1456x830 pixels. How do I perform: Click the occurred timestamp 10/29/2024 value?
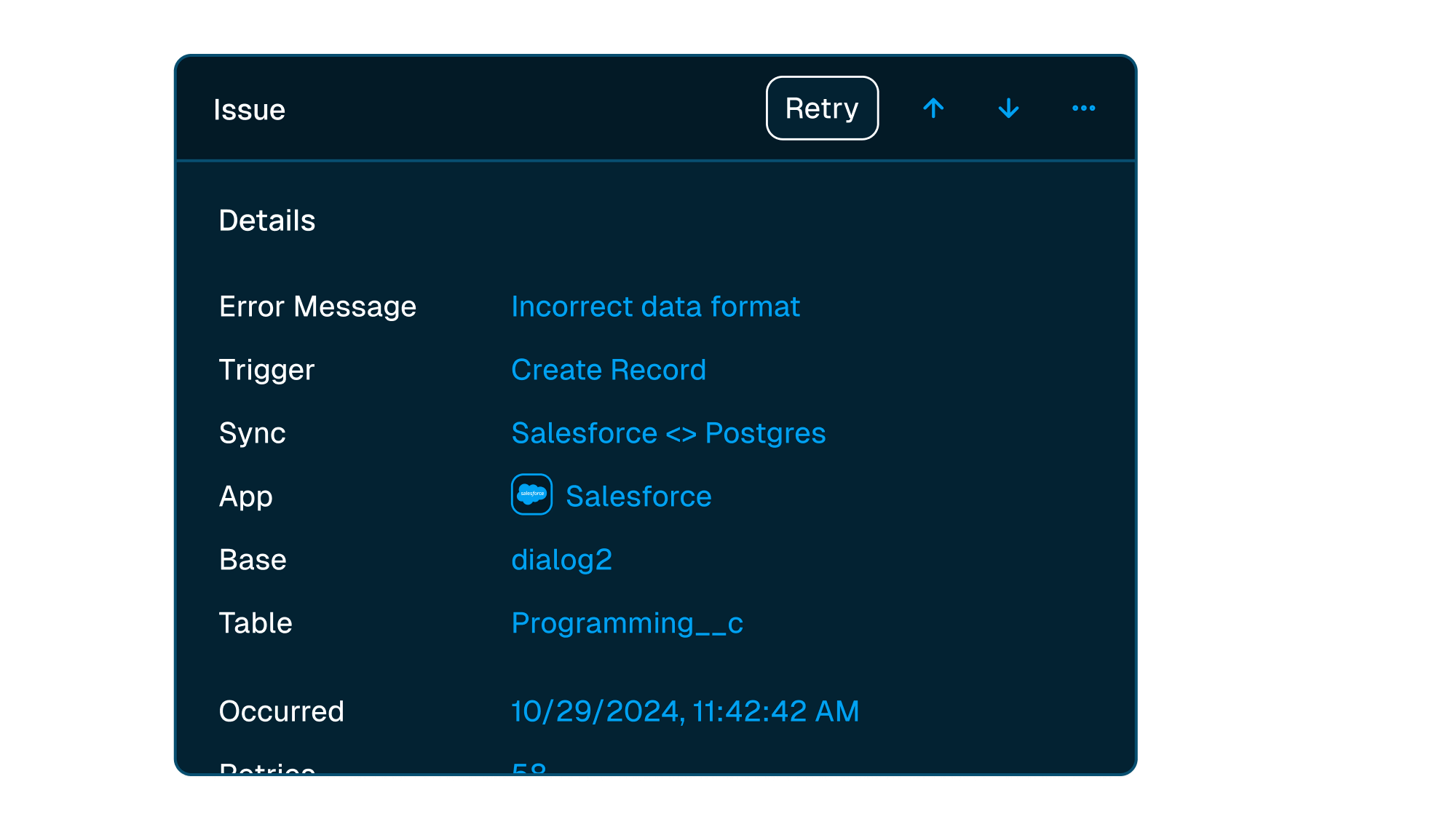(685, 711)
